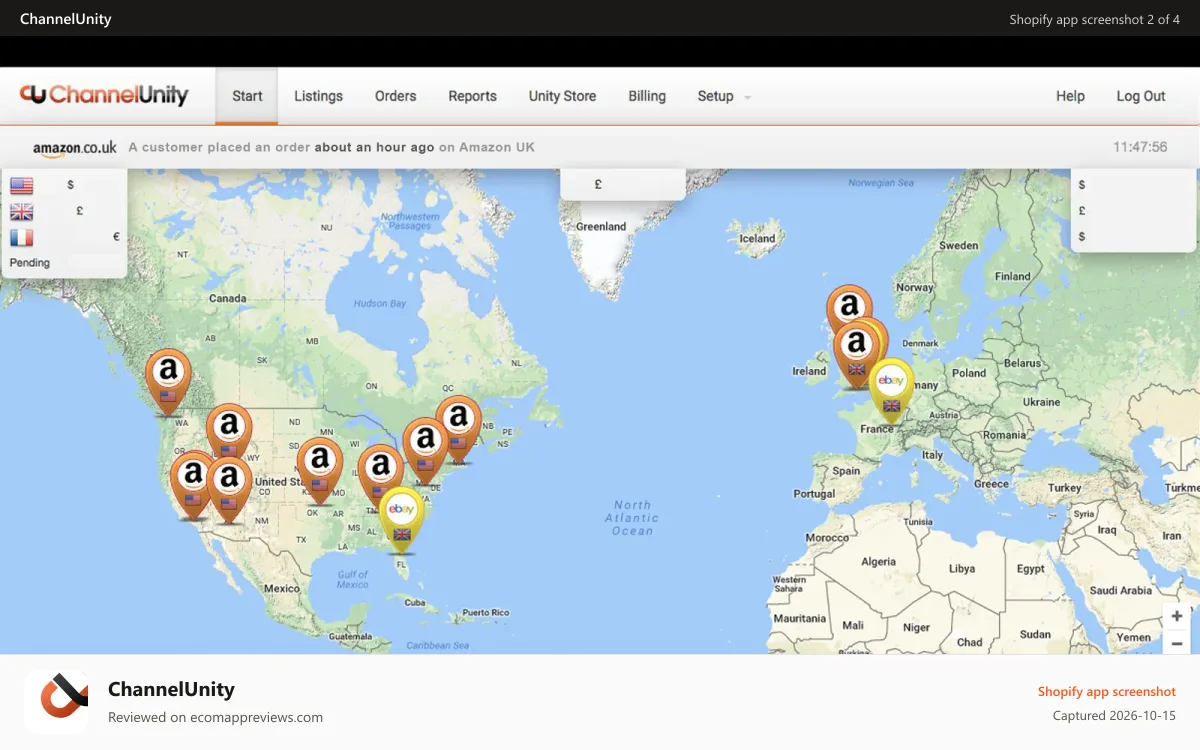Click the North Atlantic Ocean label

pyautogui.click(x=632, y=518)
